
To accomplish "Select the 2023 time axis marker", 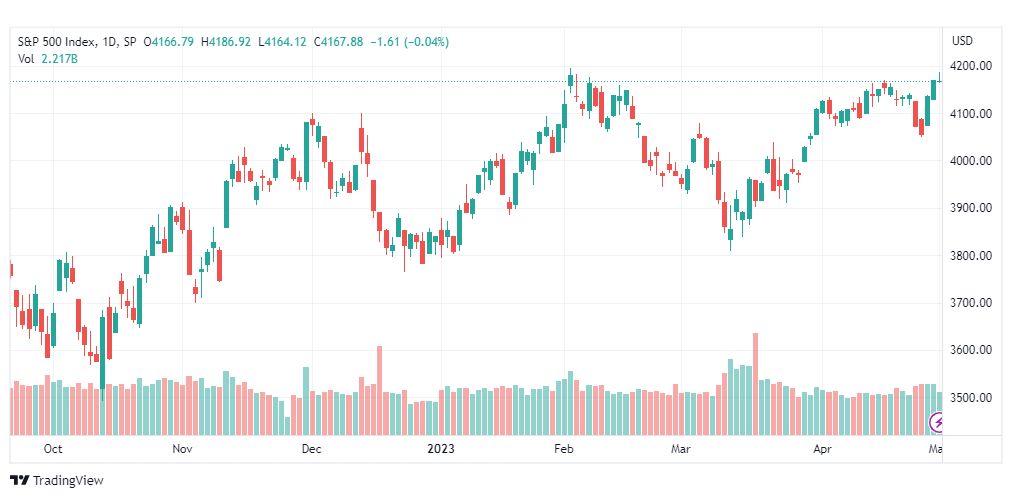I will click(441, 448).
